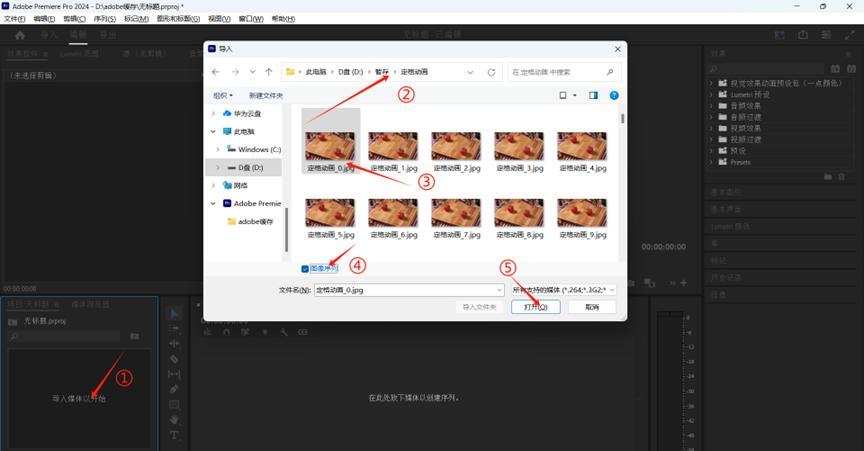Go up one folder level in import dialog
Screen dimensions: 864x451
coord(268,72)
